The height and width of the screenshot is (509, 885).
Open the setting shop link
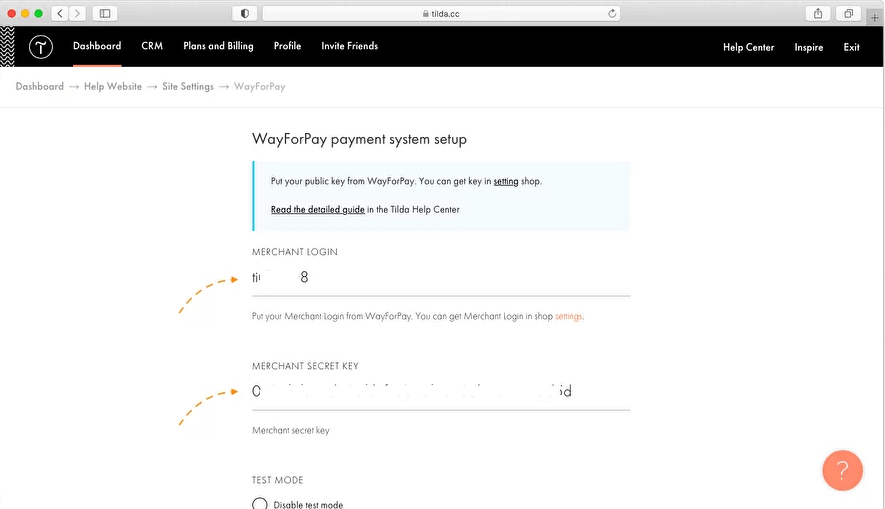506,181
